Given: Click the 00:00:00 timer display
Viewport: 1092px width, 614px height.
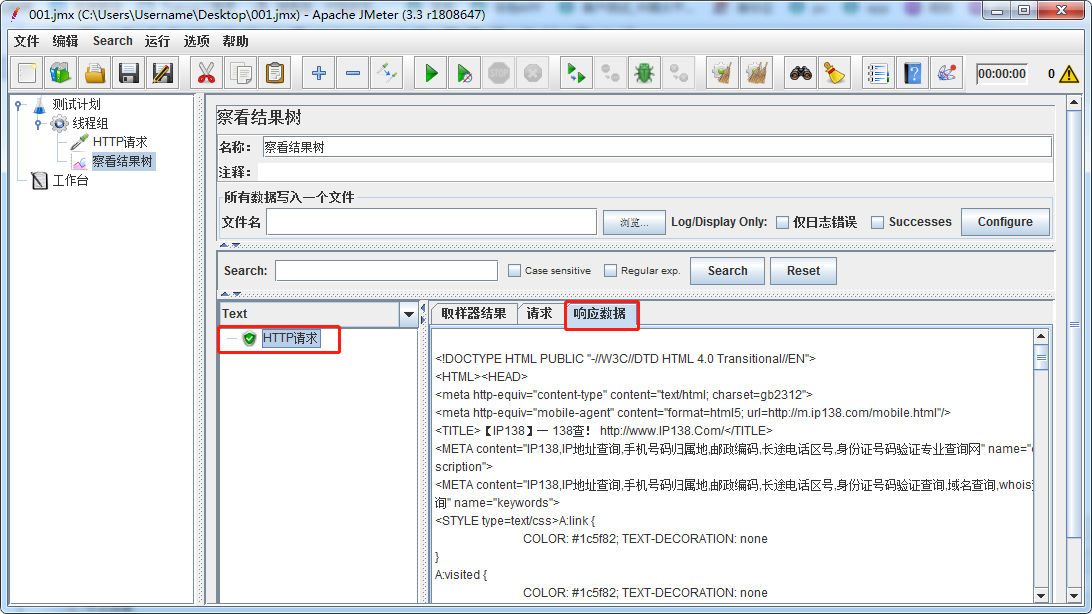Looking at the screenshot, I should [x=1001, y=74].
